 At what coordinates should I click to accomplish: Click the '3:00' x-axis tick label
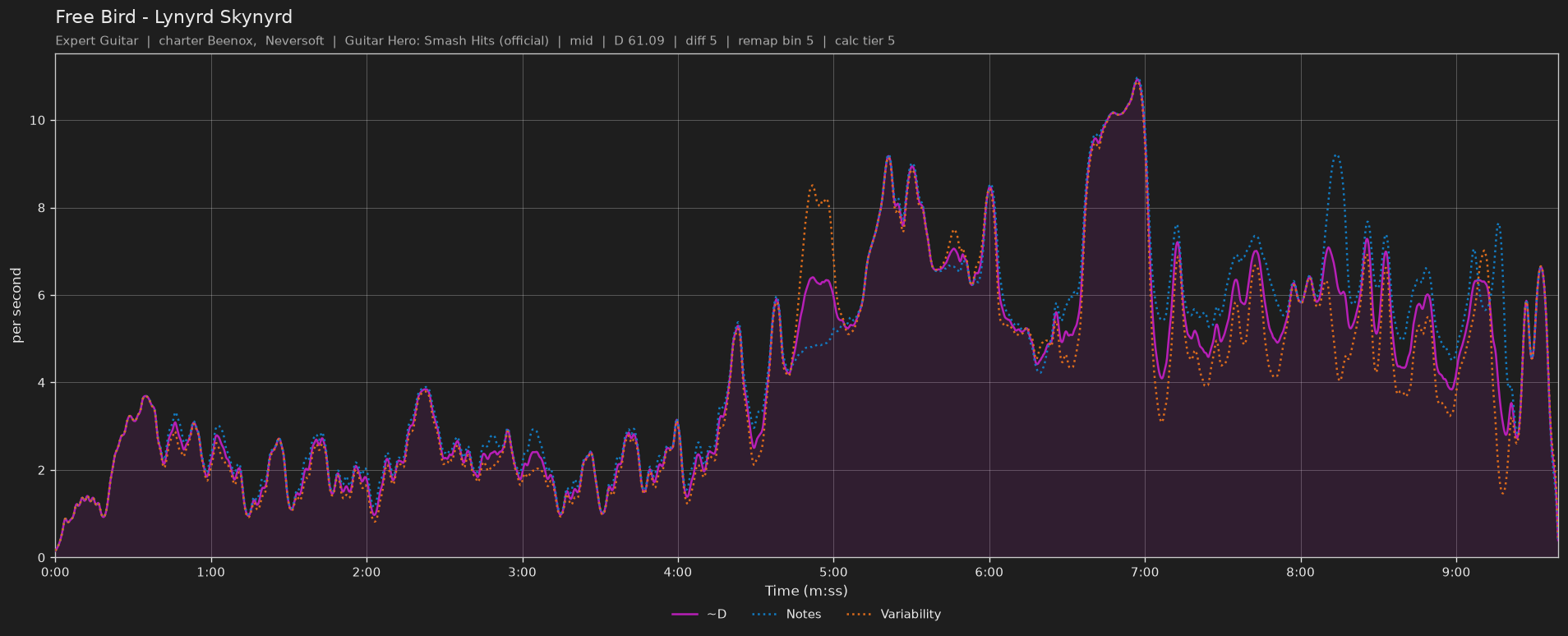(x=522, y=572)
